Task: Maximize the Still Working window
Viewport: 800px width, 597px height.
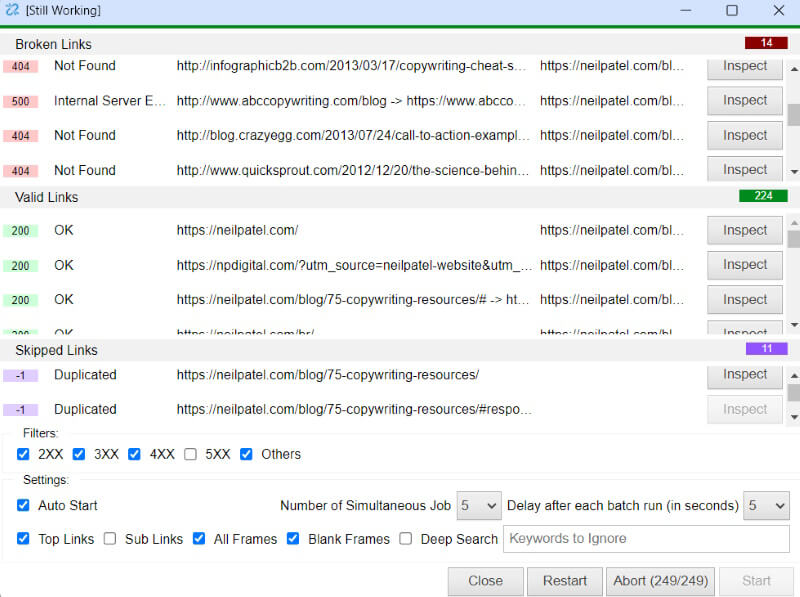Action: tap(732, 10)
